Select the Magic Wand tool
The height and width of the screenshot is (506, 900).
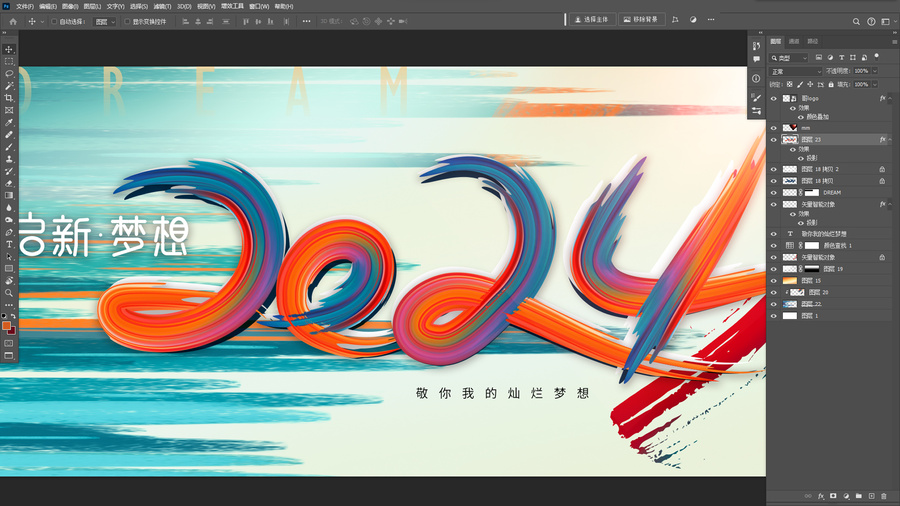[x=9, y=85]
